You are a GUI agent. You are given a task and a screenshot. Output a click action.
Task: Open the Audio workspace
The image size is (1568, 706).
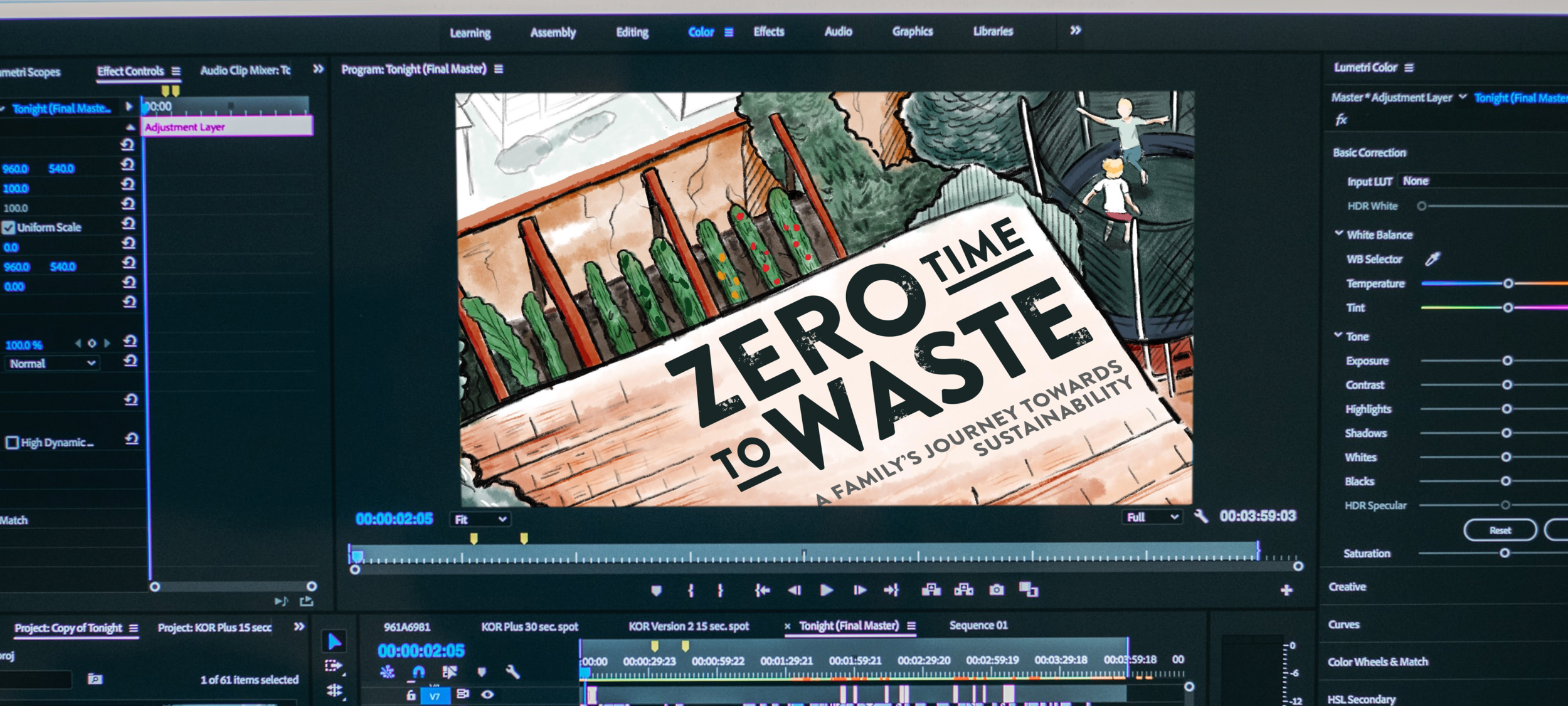click(x=838, y=31)
